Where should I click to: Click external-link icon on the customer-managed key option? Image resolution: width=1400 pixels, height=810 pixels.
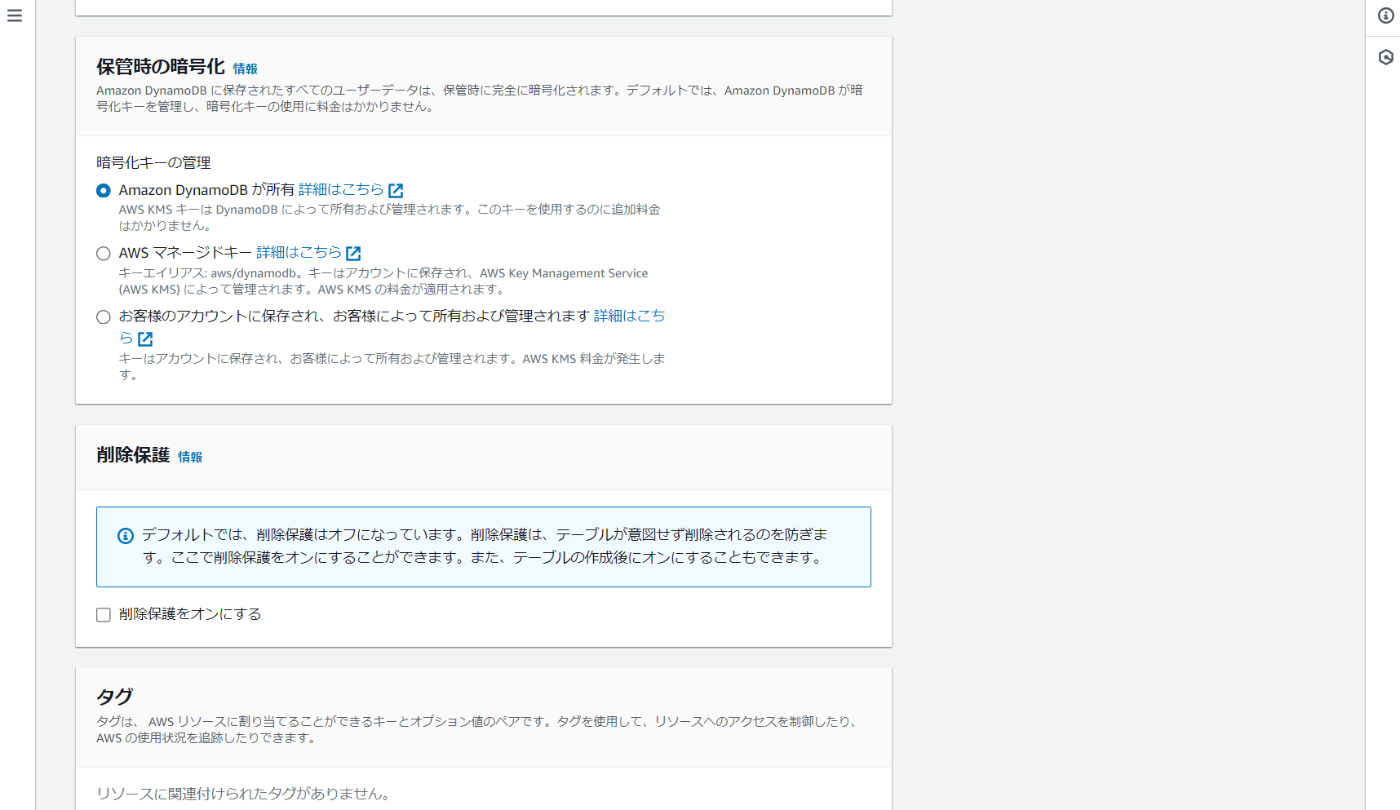coord(145,339)
